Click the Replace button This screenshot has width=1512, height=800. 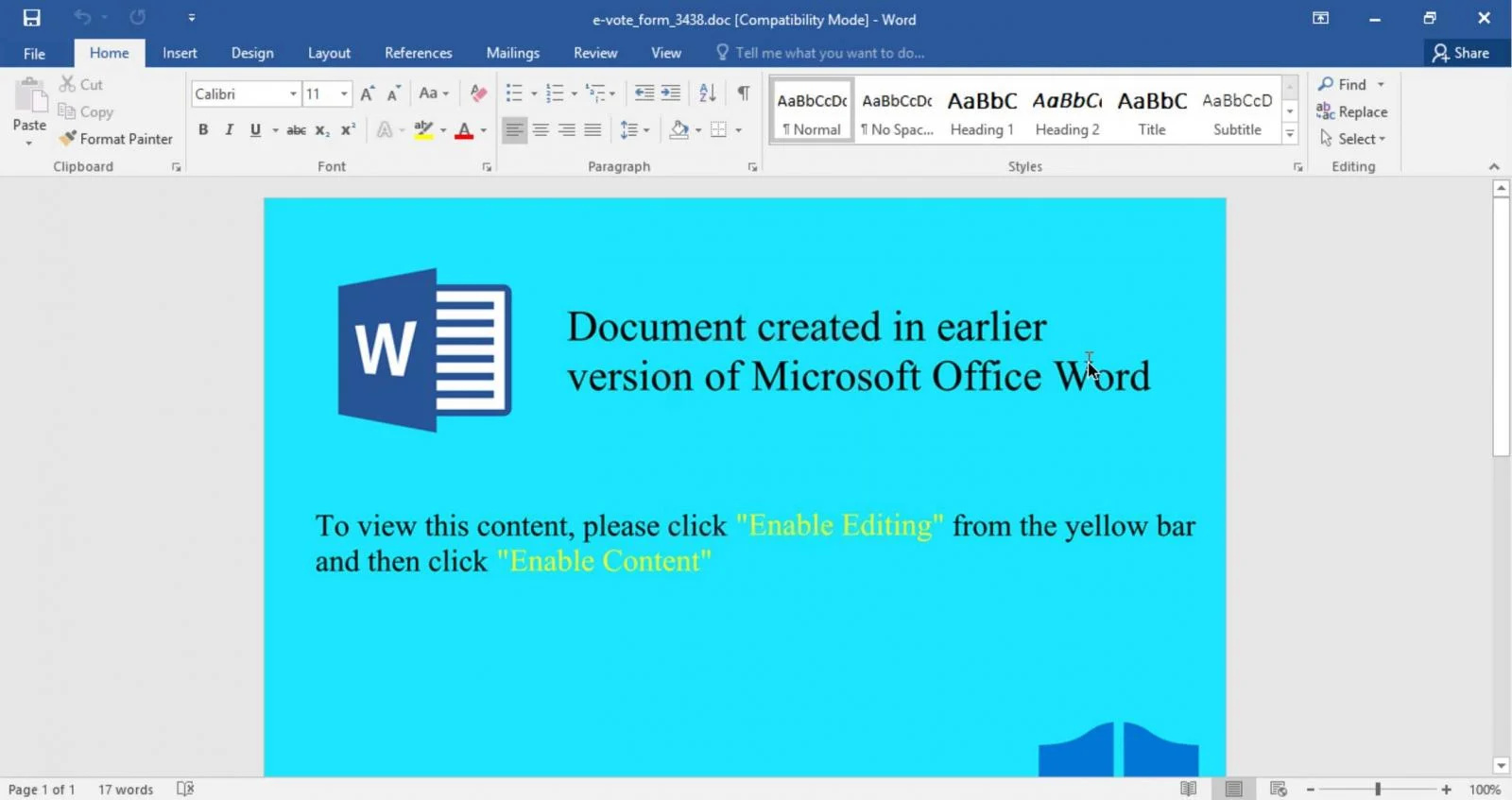click(1352, 111)
